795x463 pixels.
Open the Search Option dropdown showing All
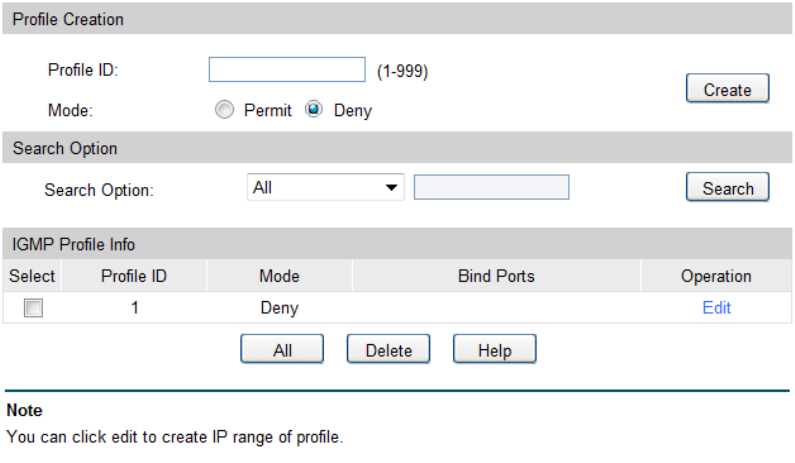pyautogui.click(x=325, y=188)
